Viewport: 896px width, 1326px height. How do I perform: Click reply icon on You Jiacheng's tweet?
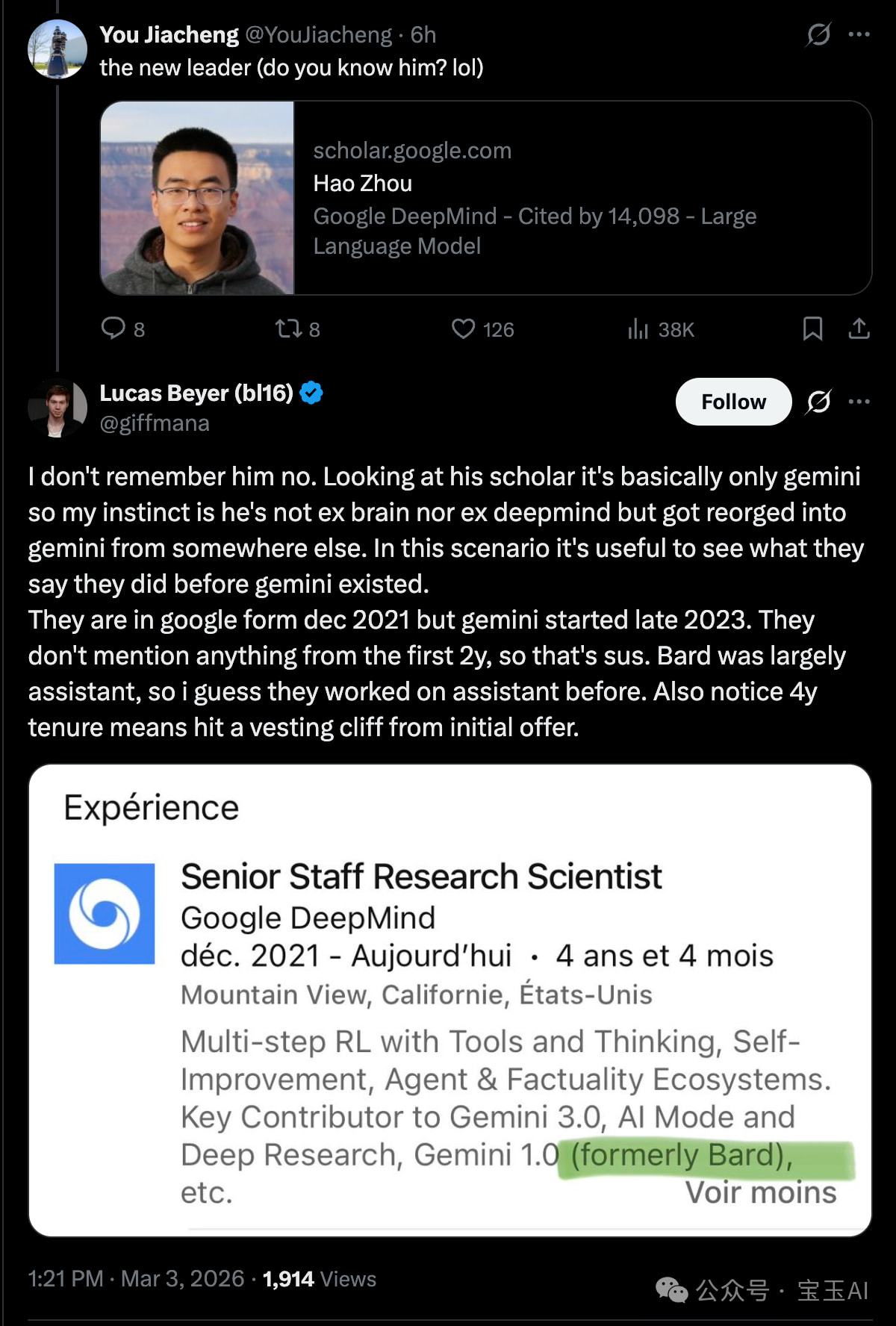click(x=113, y=329)
